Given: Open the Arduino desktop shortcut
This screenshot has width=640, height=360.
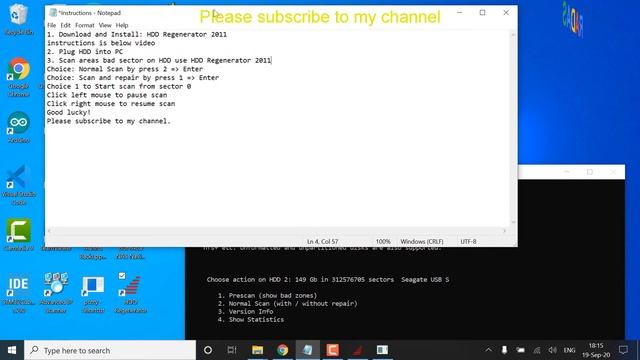Looking at the screenshot, I should click(x=18, y=127).
